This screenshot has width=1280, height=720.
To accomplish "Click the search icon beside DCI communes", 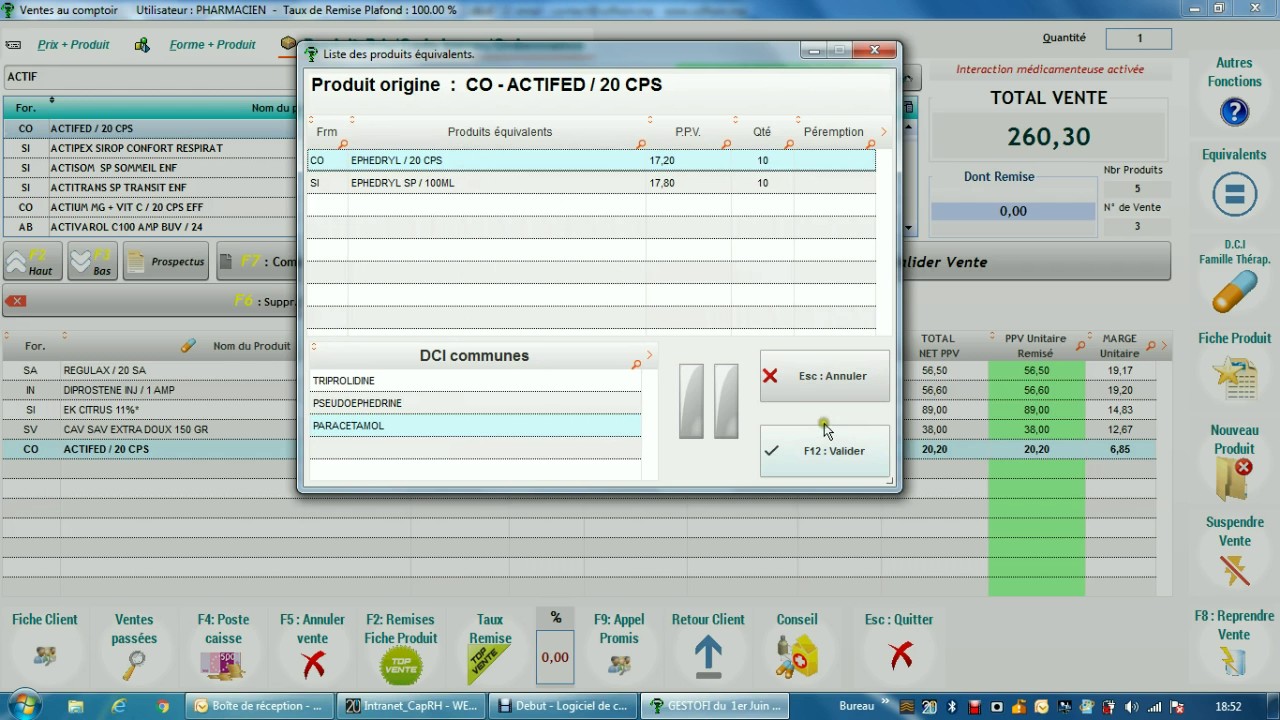I will (636, 365).
